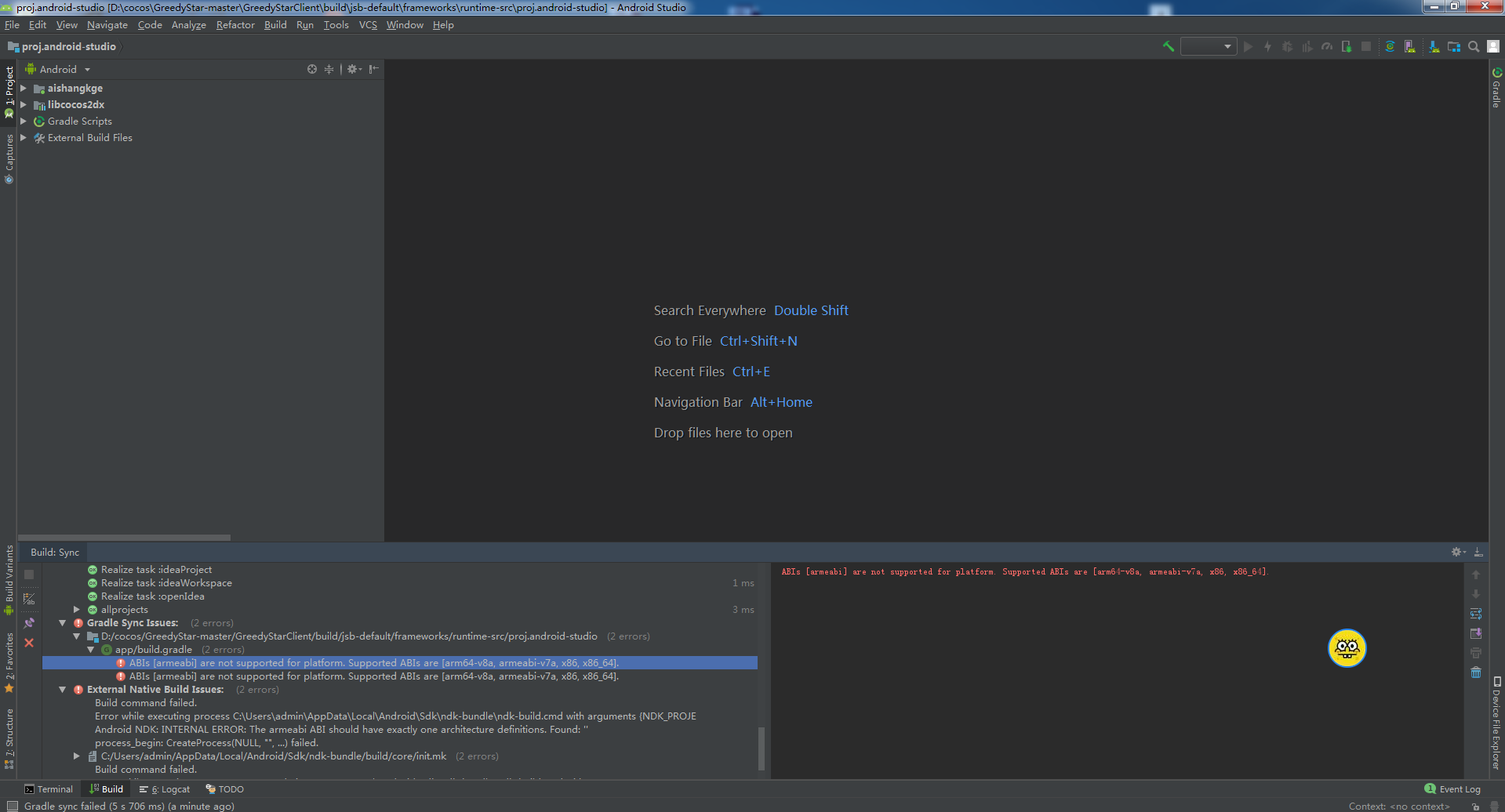
Task: Open Build panel gear settings dropdown
Action: pyautogui.click(x=1459, y=552)
